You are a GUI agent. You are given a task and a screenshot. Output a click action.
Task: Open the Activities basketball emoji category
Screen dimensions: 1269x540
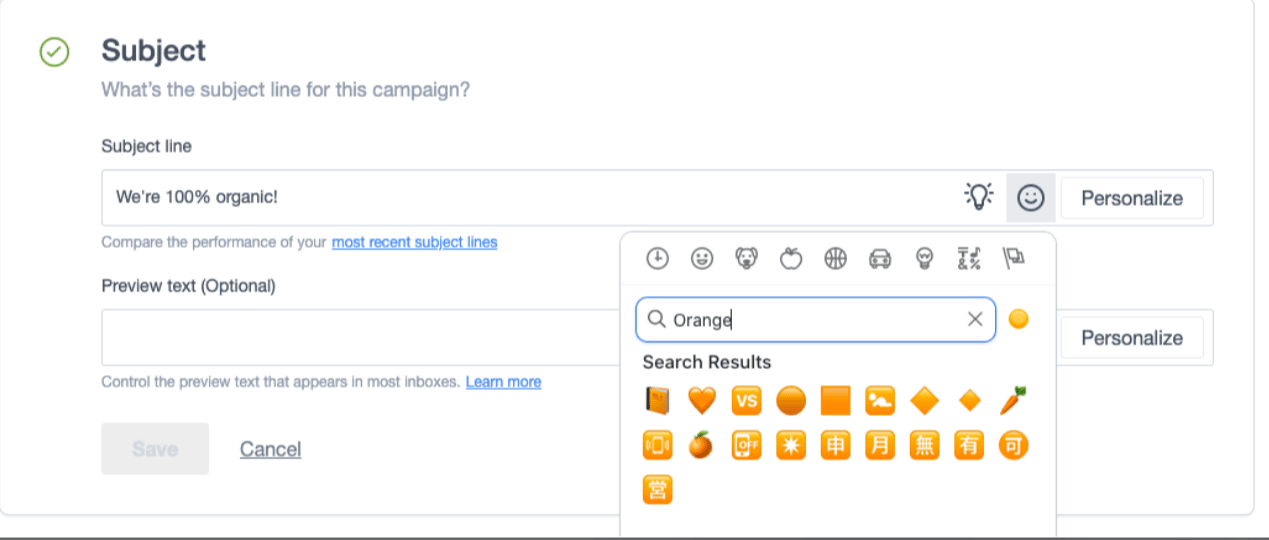tap(835, 259)
